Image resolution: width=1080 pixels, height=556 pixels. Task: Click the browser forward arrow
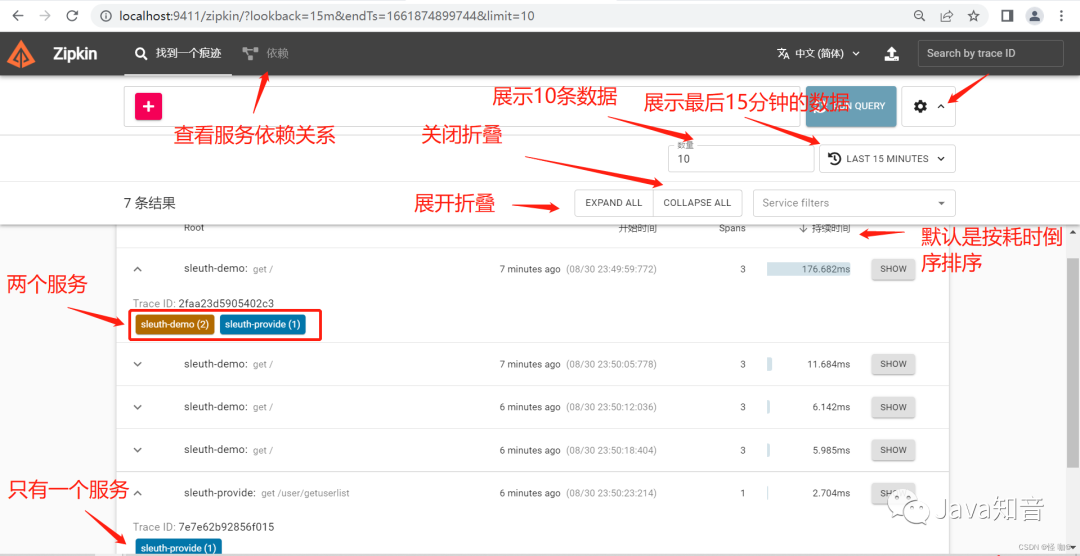coord(45,16)
